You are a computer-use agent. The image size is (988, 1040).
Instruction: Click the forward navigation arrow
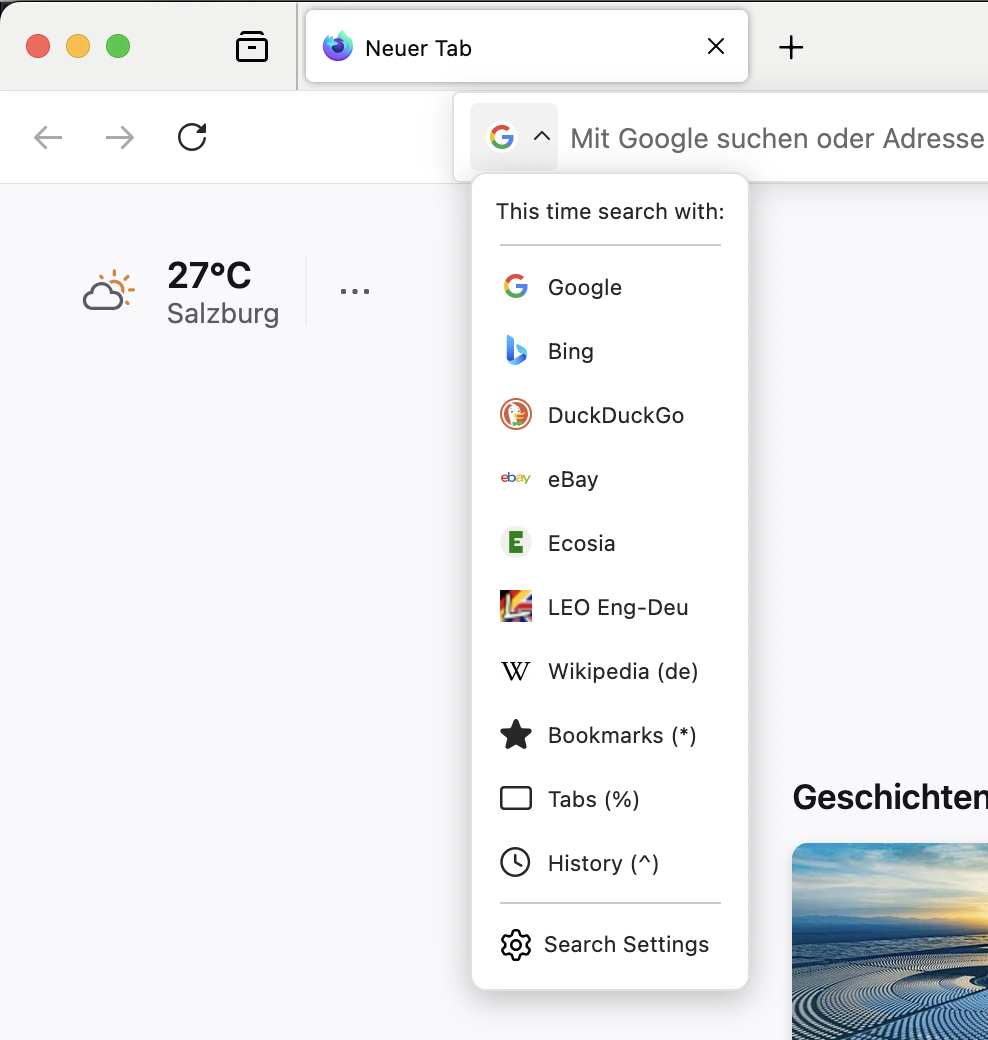[120, 137]
